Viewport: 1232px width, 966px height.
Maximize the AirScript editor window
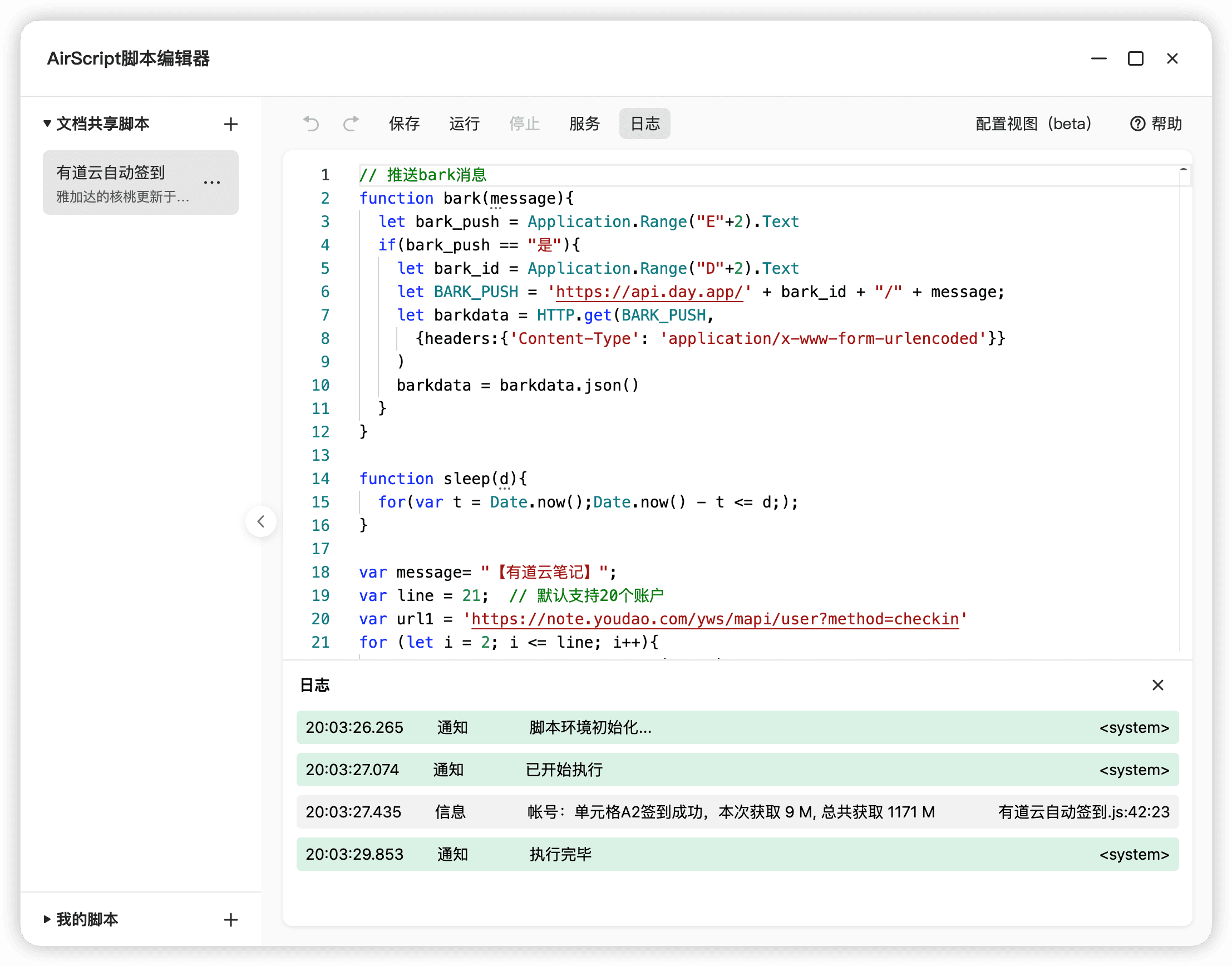click(1135, 58)
